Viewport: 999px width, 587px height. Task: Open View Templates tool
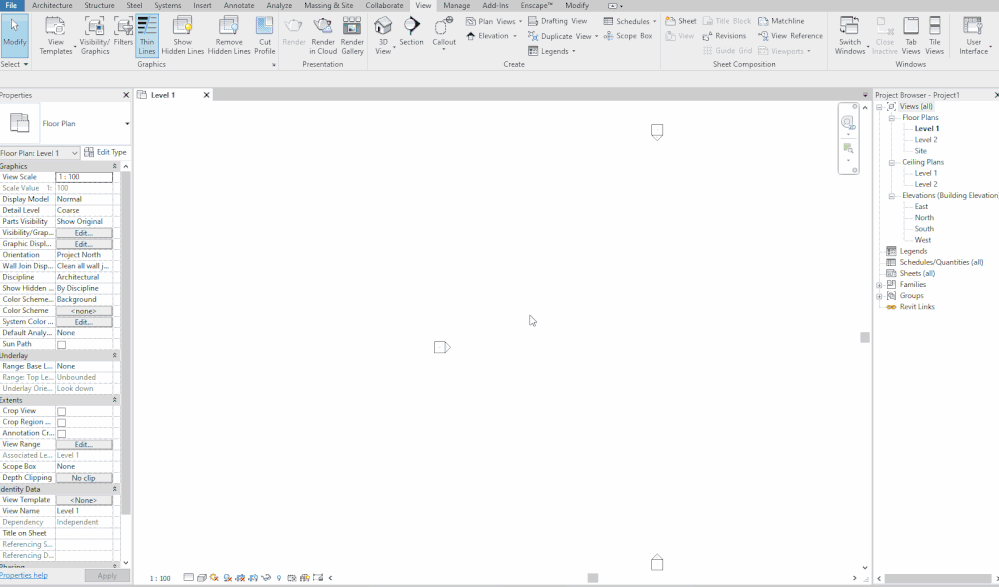coord(56,35)
